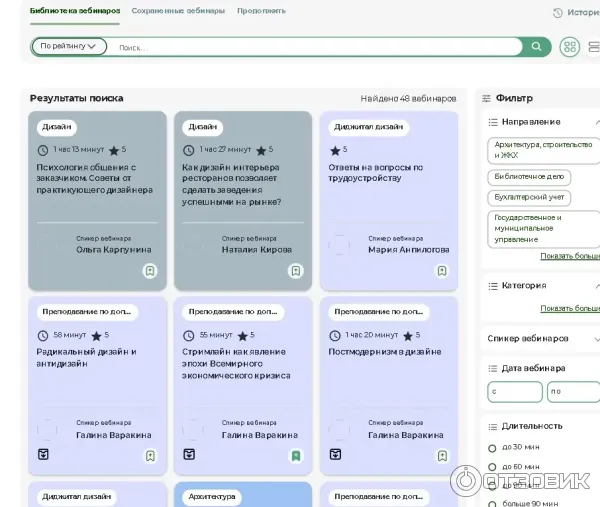This screenshot has width=600, height=507.
Task: Bookmark the Ольга Картунина webinar card
Action: pyautogui.click(x=150, y=271)
